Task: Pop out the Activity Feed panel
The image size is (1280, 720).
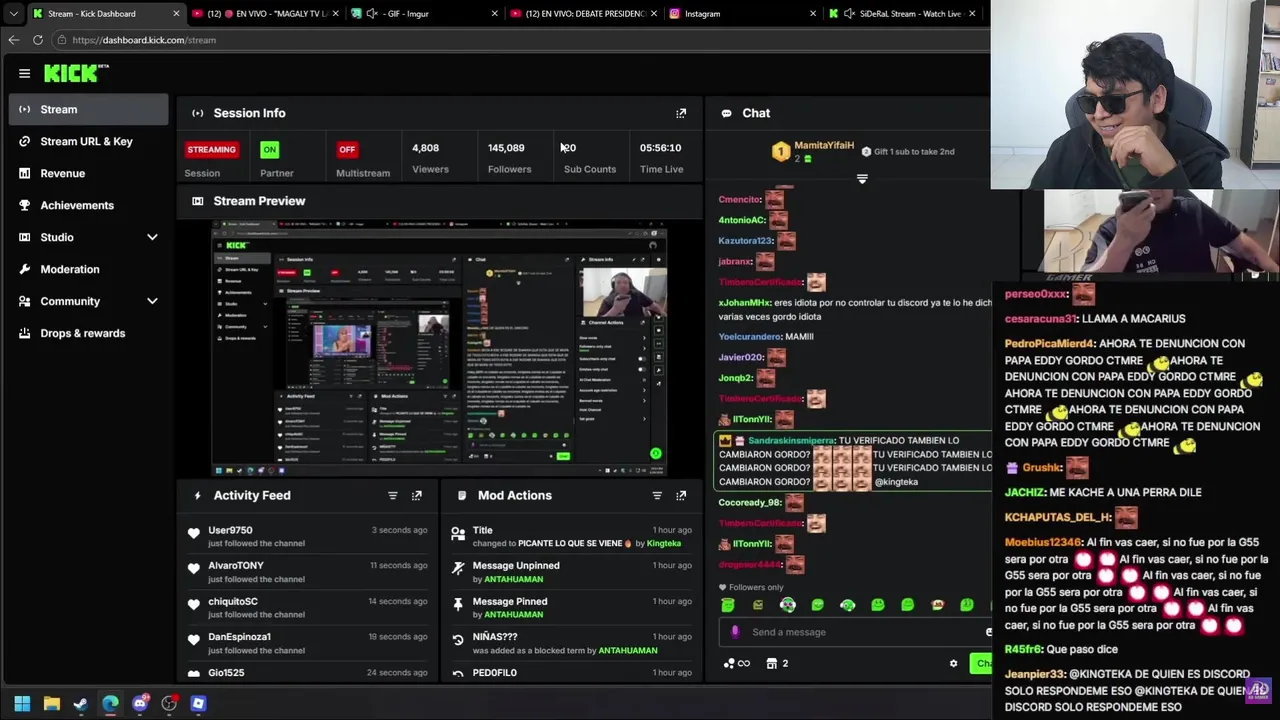Action: 417,495
